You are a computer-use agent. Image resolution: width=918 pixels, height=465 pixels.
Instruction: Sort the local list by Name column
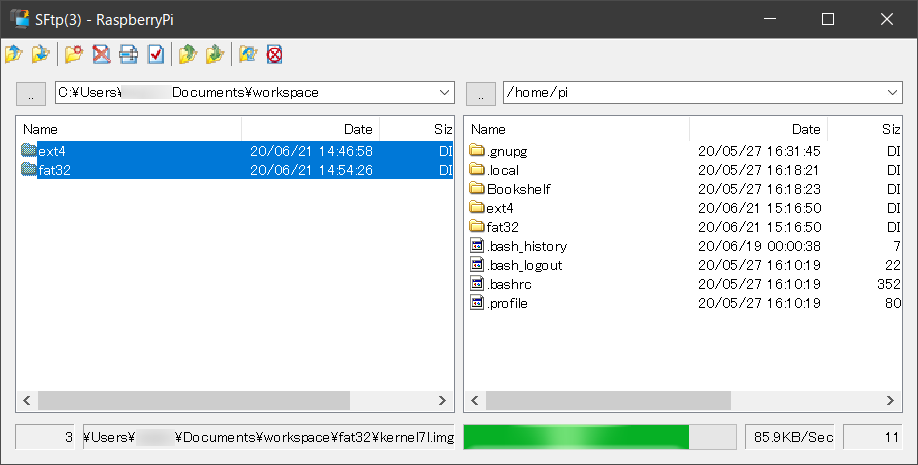(x=129, y=129)
